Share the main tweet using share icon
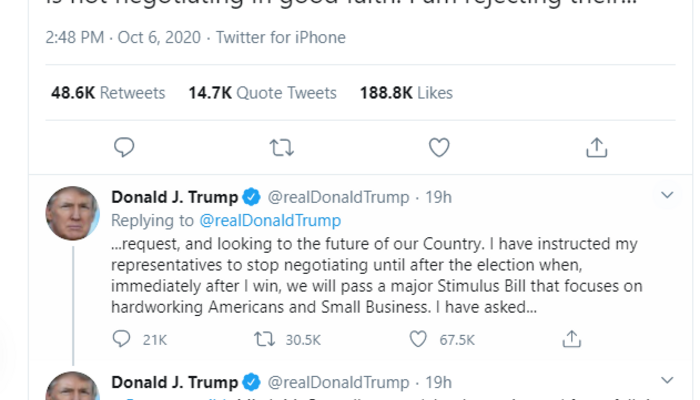This screenshot has width=700, height=400. [596, 147]
